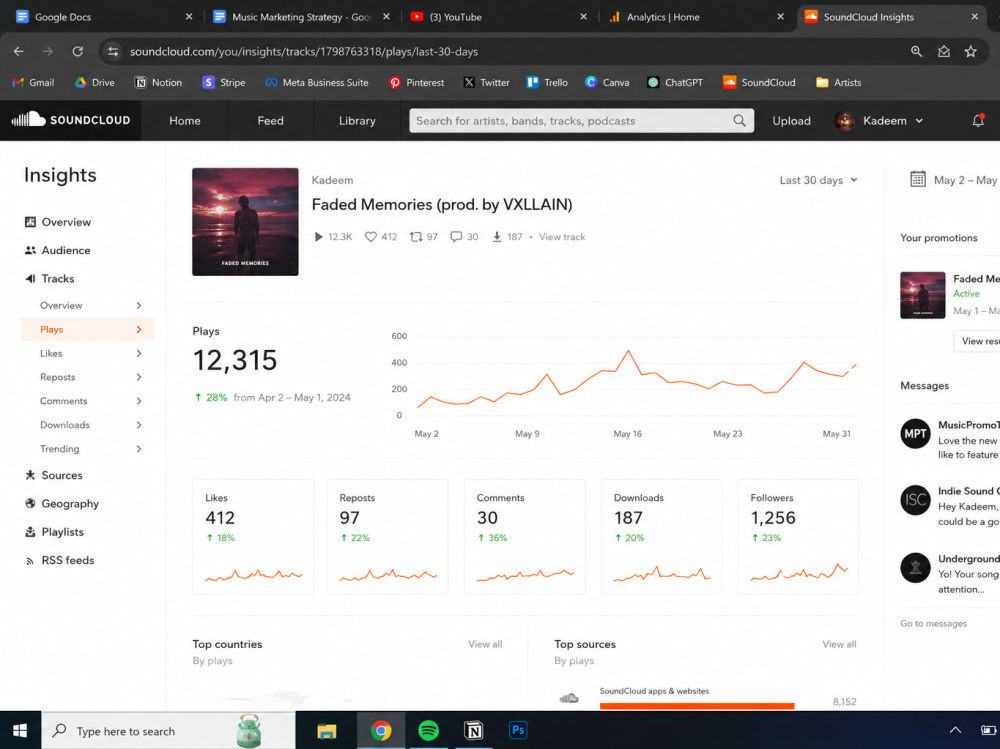Go to Library in SoundCloud nav
1000x749 pixels.
coord(357,121)
